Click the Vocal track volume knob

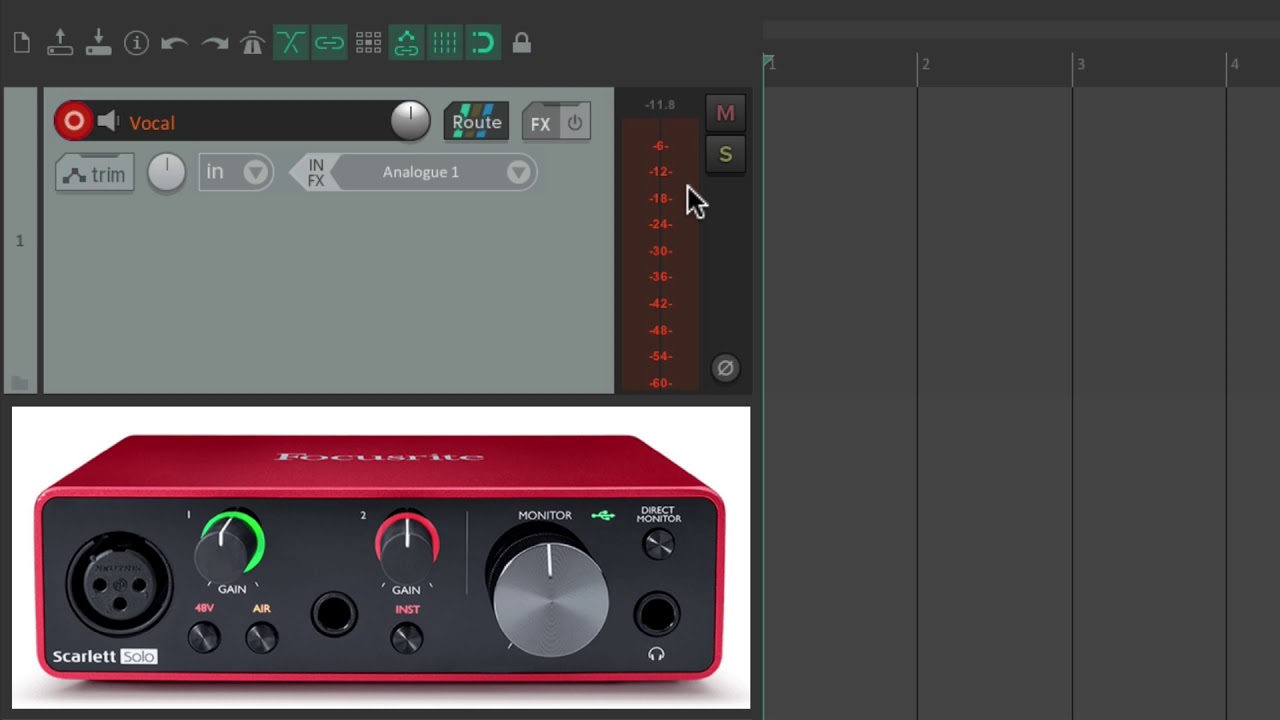pos(410,121)
